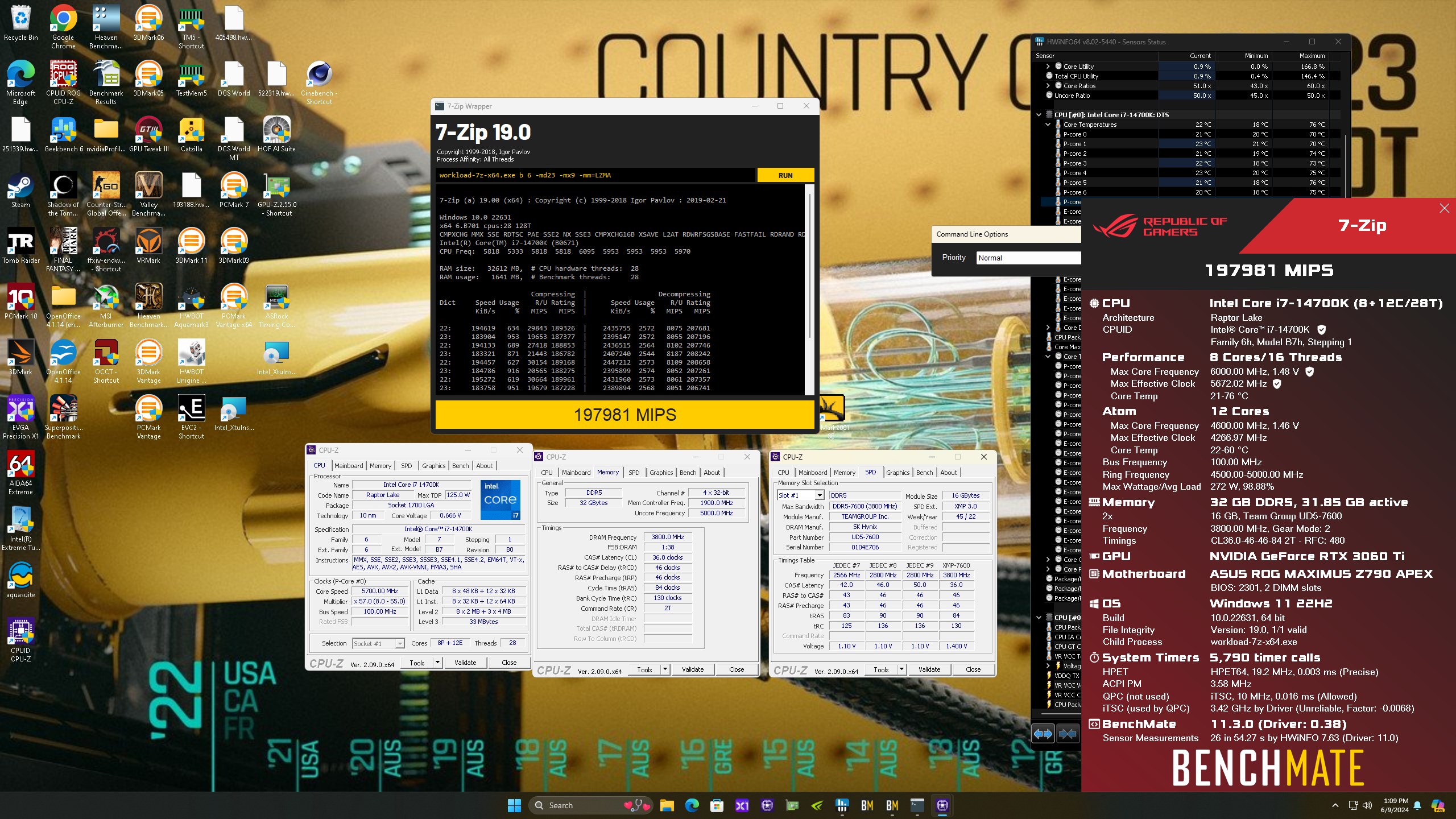Open Tools dropdown arrow in CPU-Z SPD window

click(901, 669)
